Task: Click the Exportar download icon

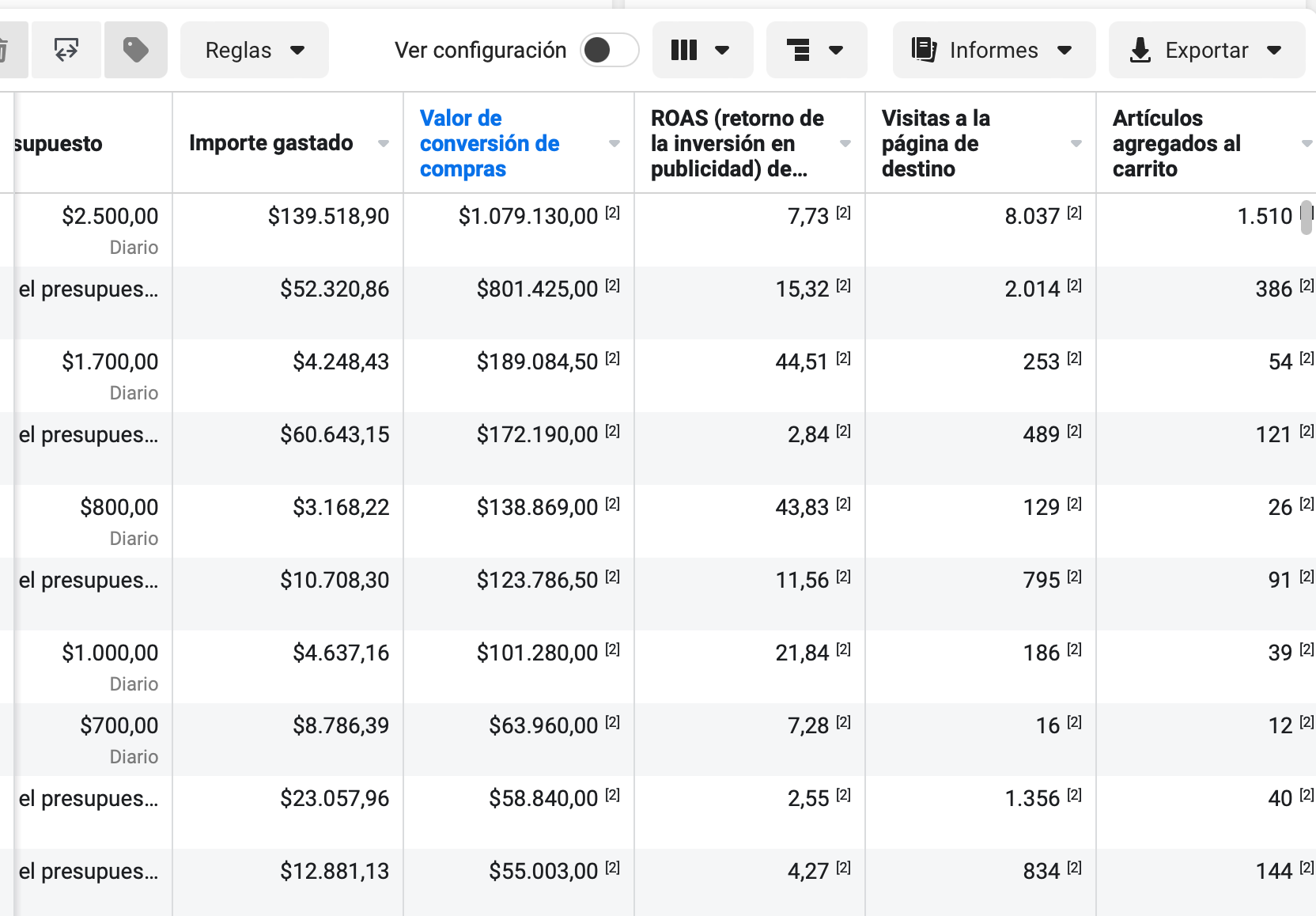Action: [x=1140, y=50]
